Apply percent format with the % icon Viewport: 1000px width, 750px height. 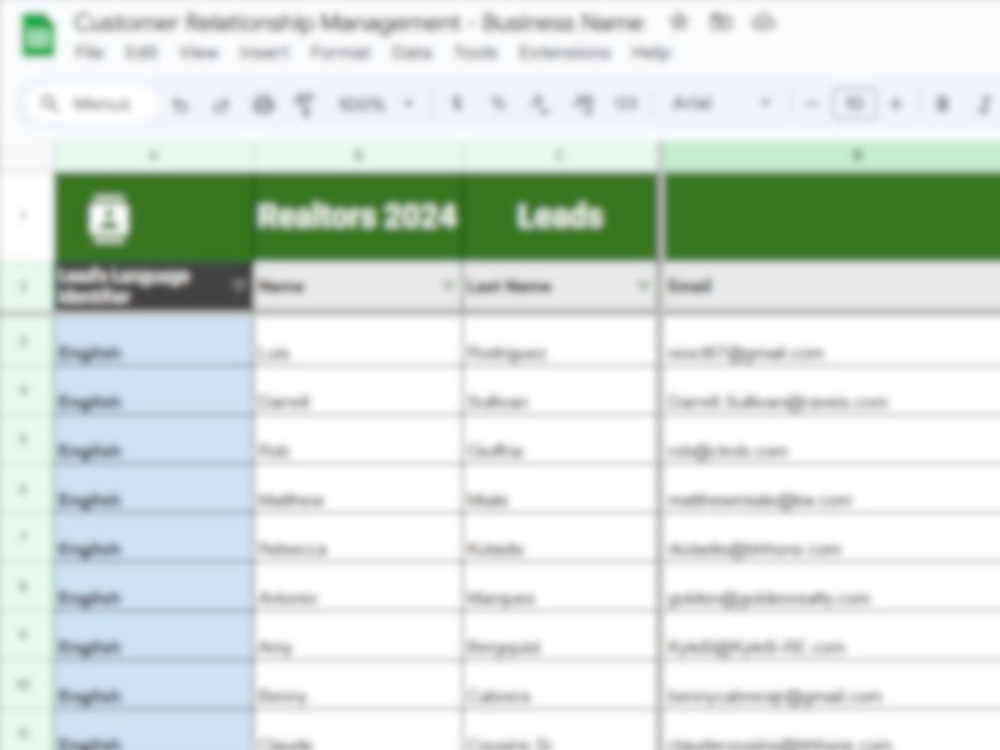499,103
